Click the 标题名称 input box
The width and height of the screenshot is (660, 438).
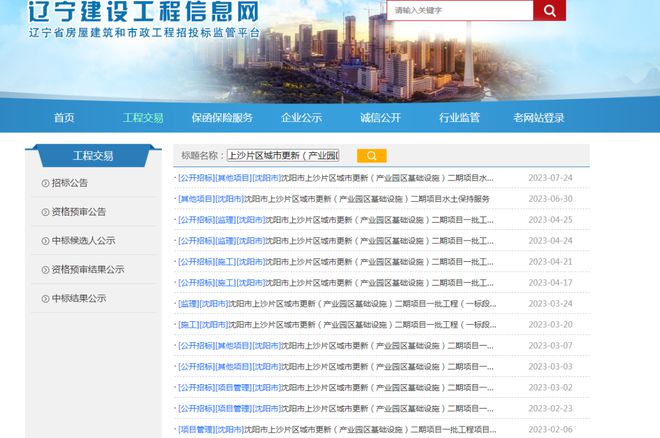283,156
